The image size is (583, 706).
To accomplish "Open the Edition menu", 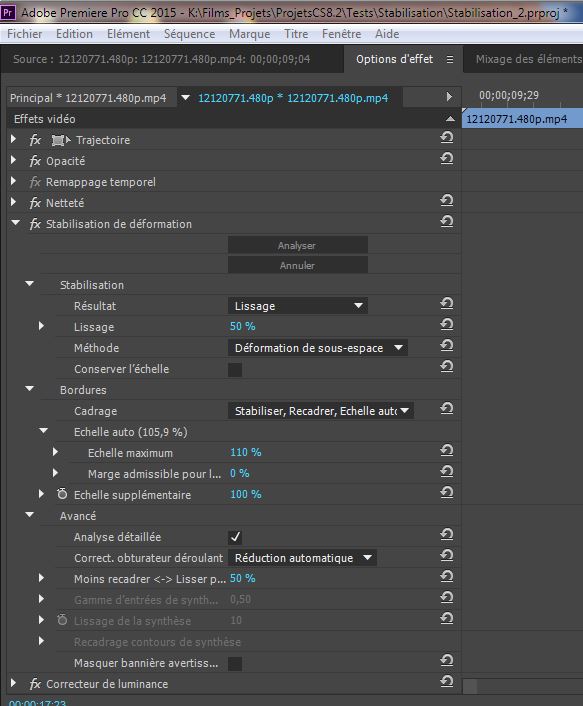I will coord(74,34).
